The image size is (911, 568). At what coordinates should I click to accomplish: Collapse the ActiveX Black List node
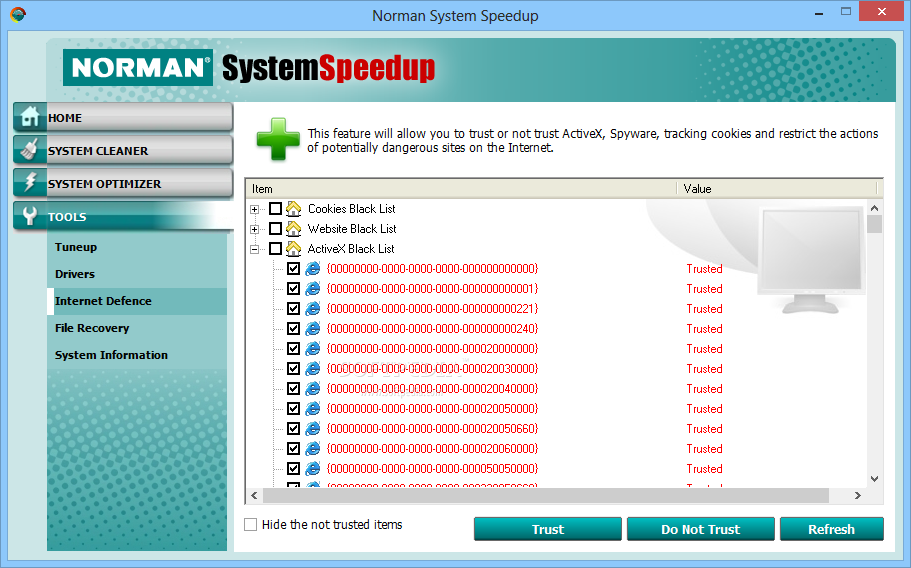click(254, 249)
